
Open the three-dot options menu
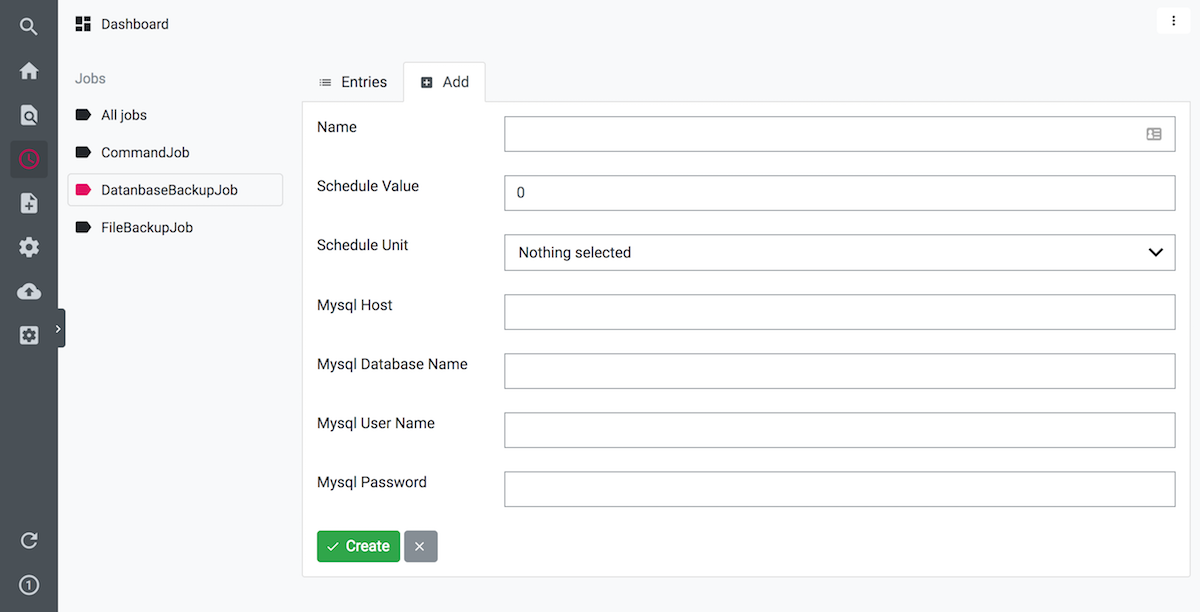point(1173,21)
